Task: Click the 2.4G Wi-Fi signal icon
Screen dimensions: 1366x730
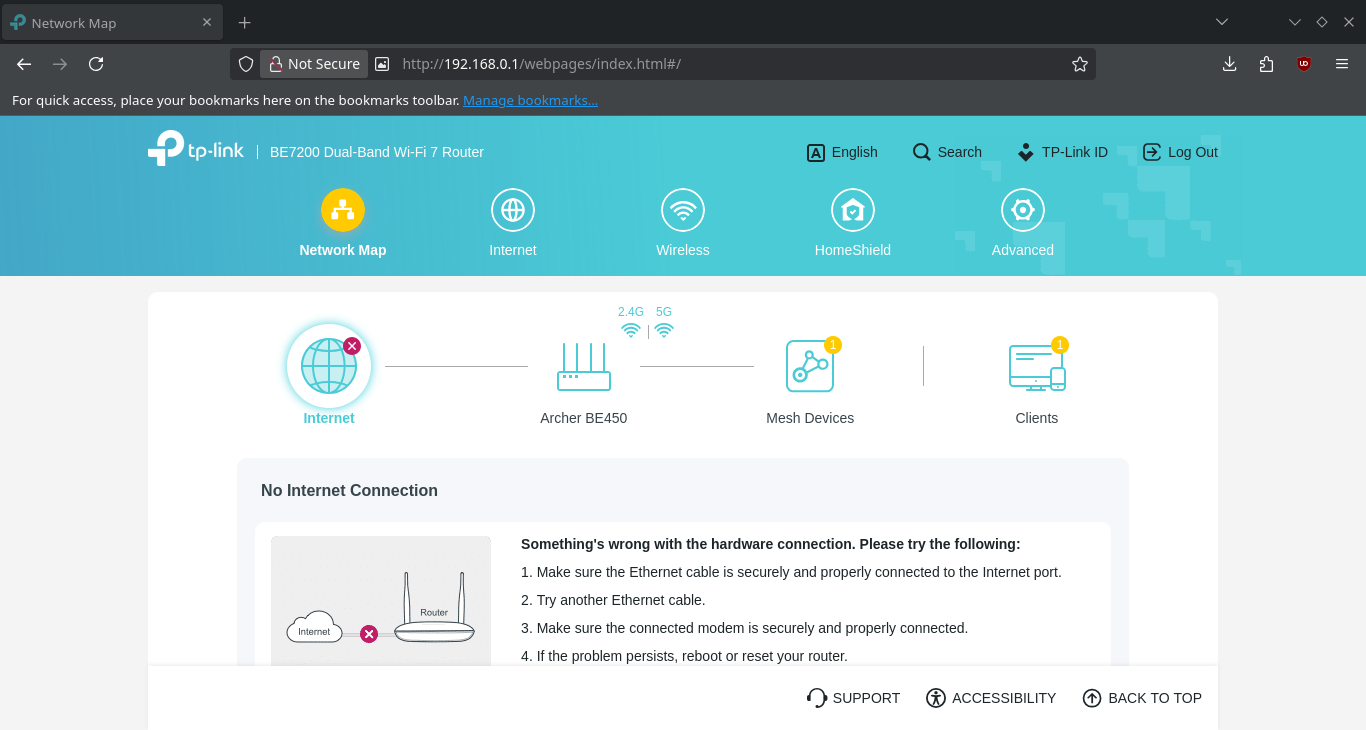Action: (x=631, y=330)
